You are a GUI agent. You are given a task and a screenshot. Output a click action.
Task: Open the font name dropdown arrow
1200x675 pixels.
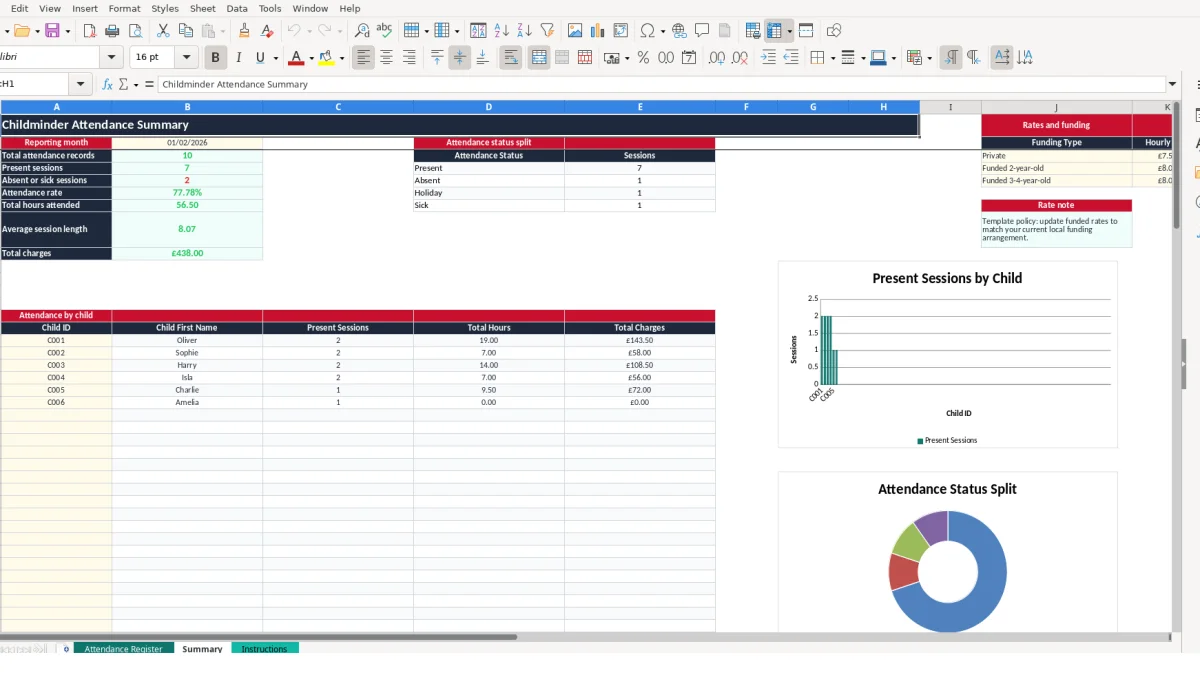pyautogui.click(x=112, y=58)
